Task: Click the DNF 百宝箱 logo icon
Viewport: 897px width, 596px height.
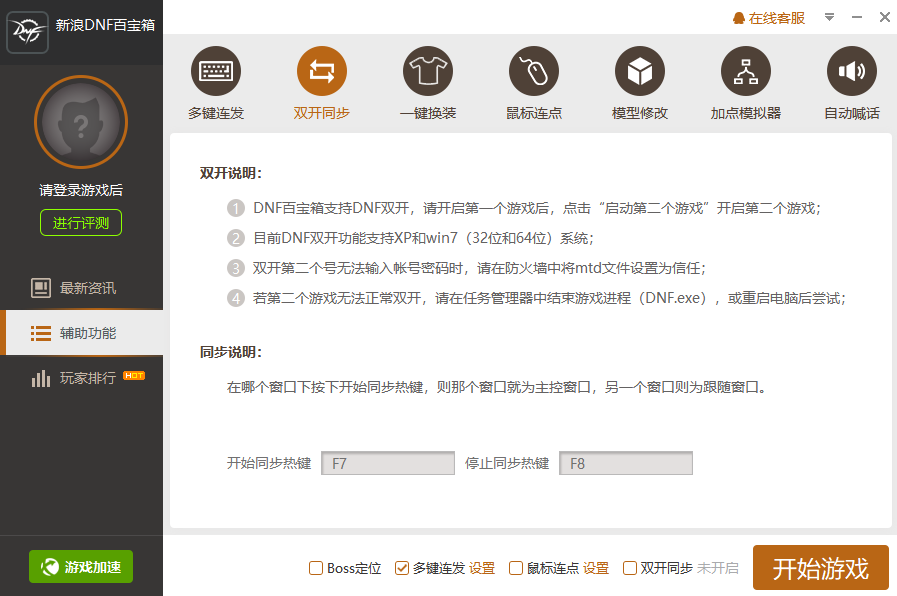Action: point(27,32)
